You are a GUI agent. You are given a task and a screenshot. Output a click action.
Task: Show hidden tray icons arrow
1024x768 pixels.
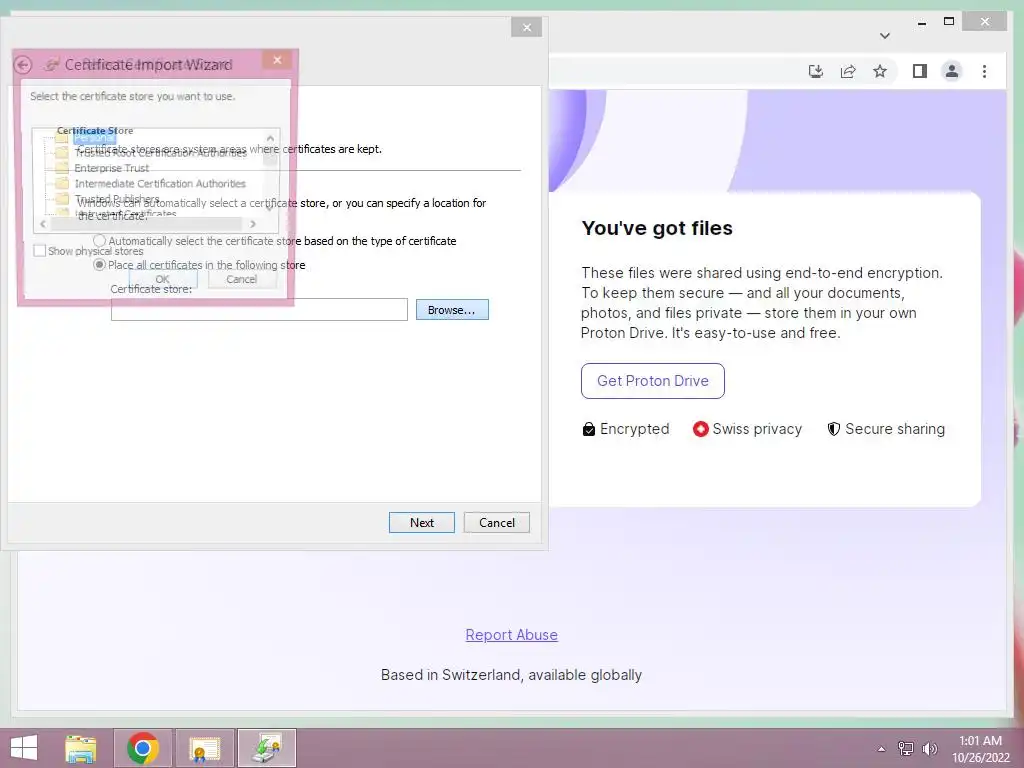(x=882, y=749)
